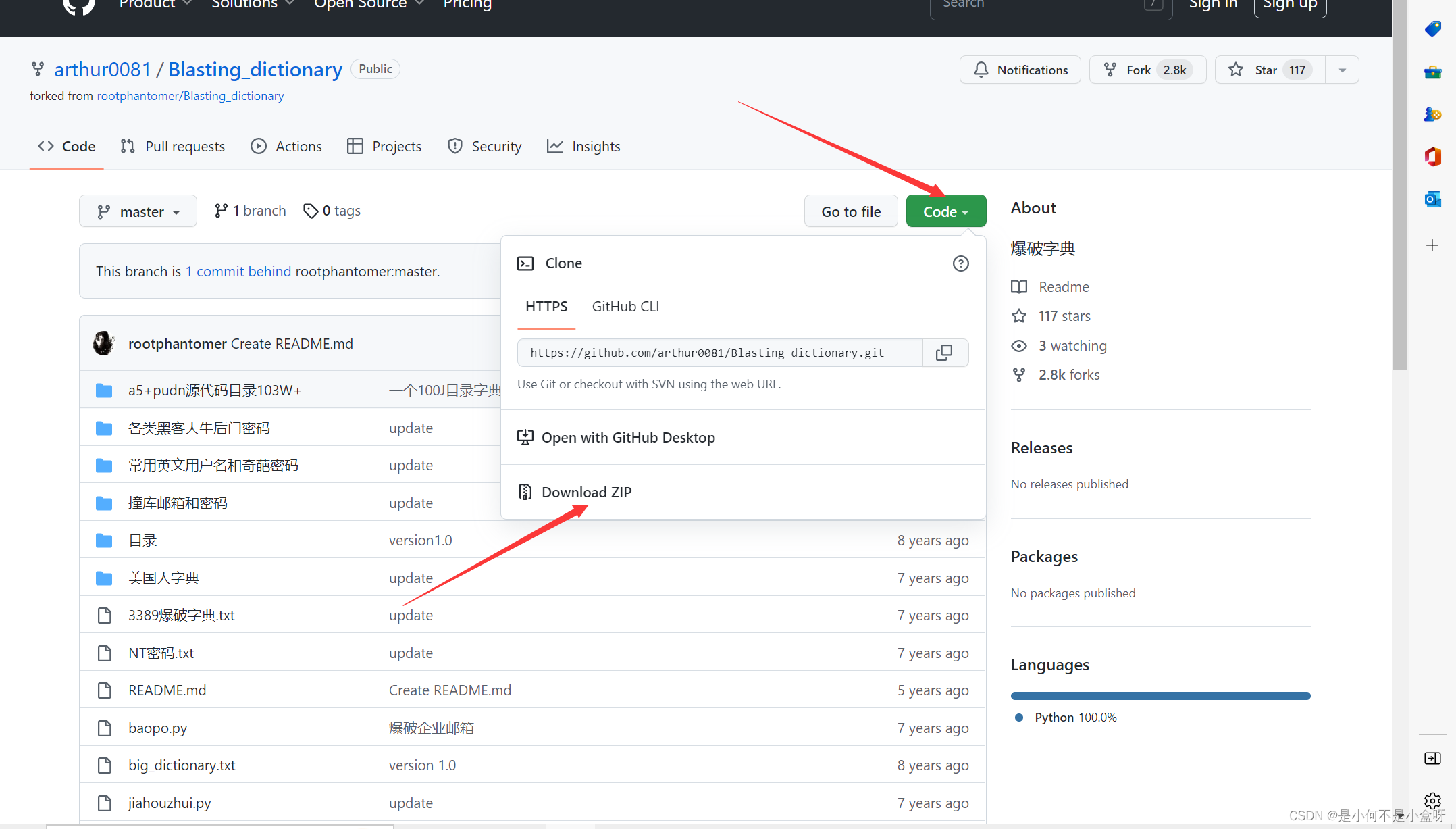
Task: Open the 美国人字典 folder
Action: point(163,578)
